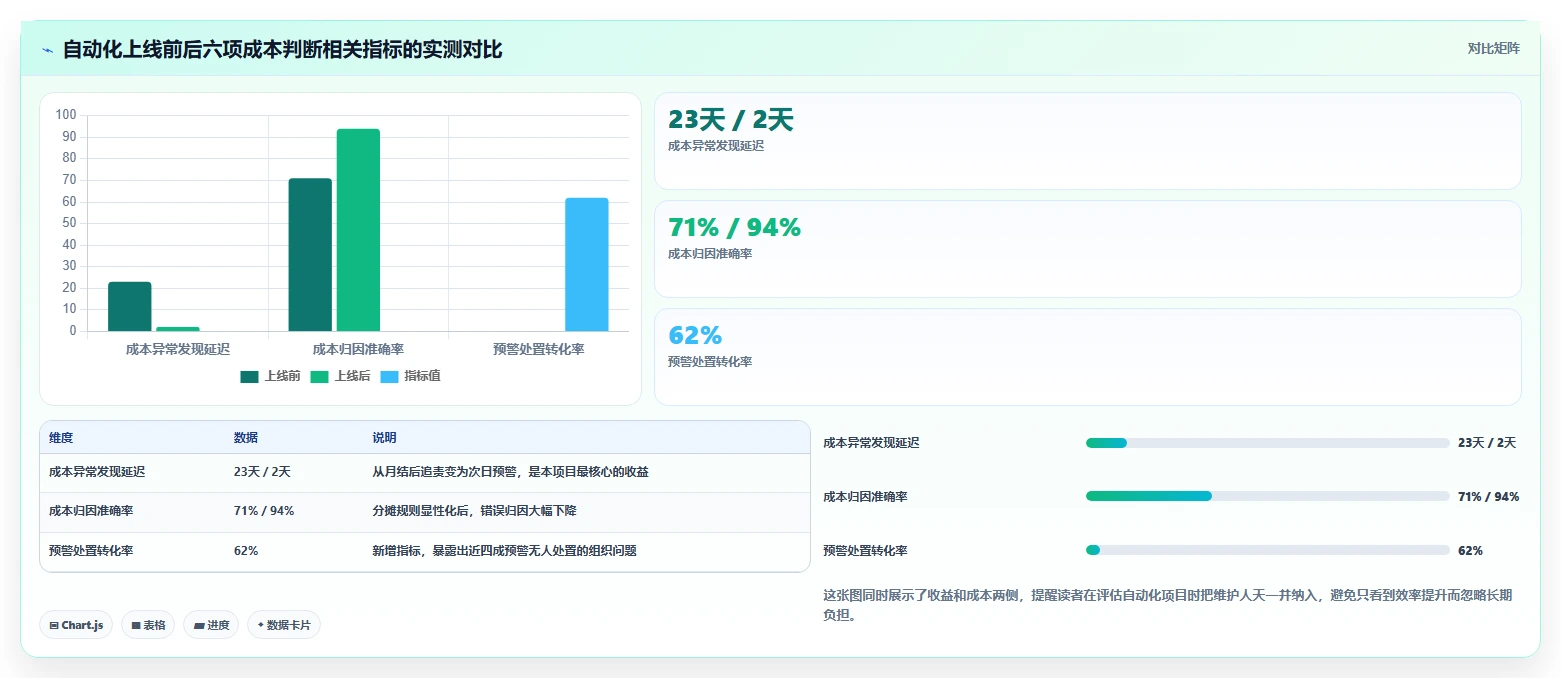This screenshot has width=1561, height=678.
Task: Click the 23天 / 2天 table cell
Action: coord(262,472)
